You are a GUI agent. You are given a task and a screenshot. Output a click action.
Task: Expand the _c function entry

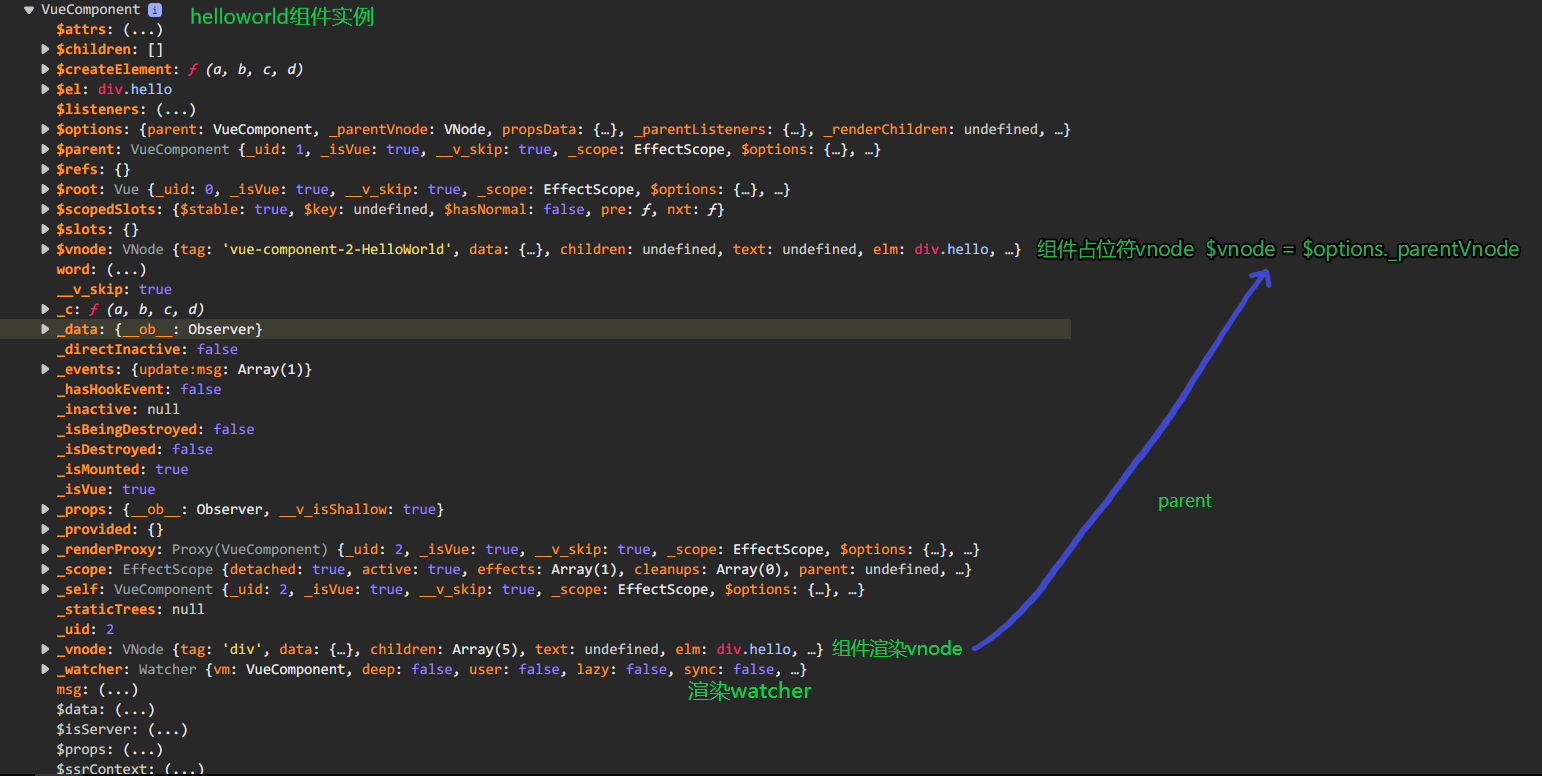coord(45,309)
